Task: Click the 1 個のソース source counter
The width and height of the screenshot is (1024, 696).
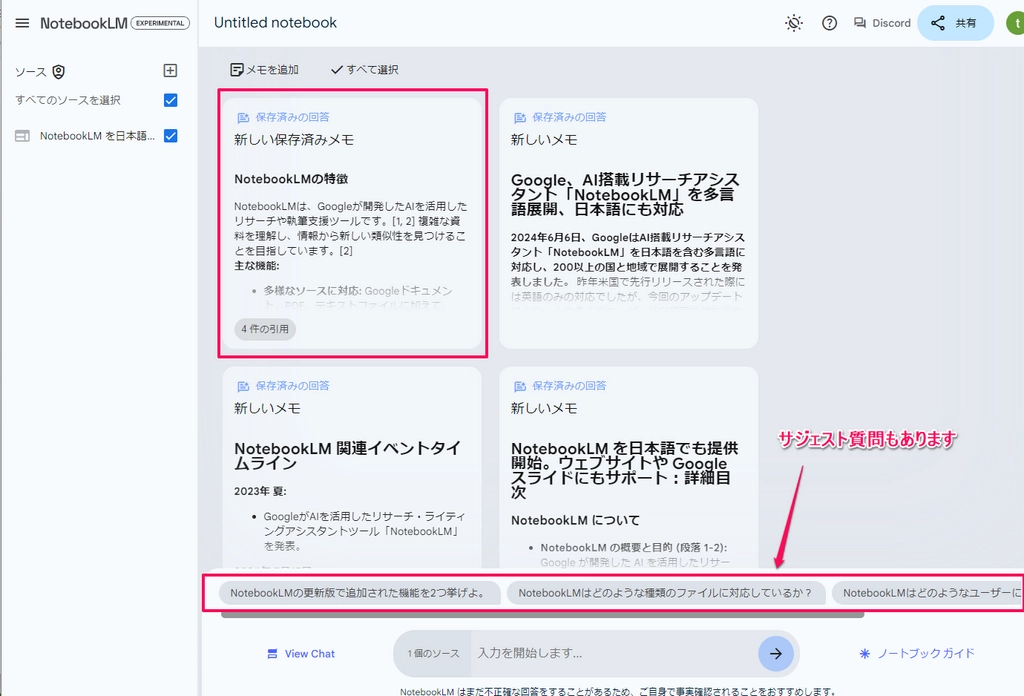Action: (433, 654)
